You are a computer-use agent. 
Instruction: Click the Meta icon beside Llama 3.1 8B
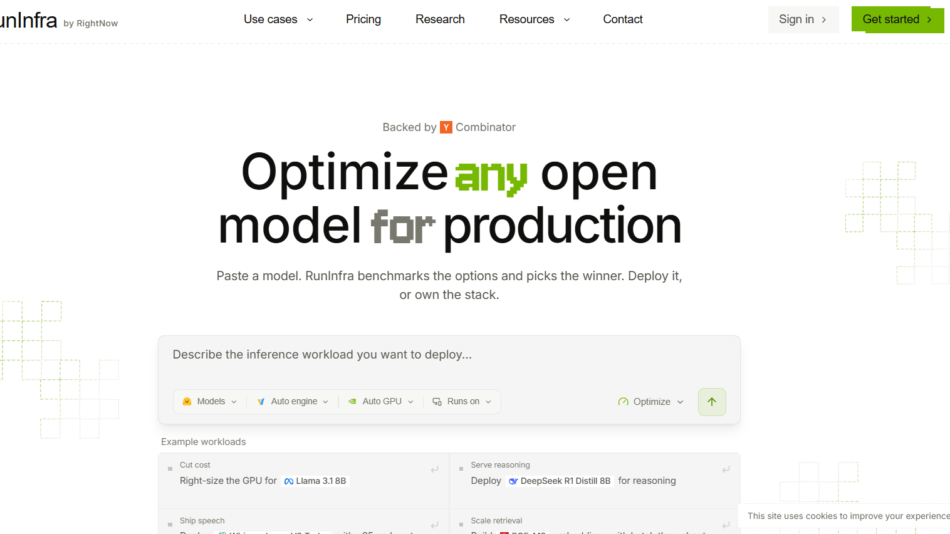coord(289,481)
